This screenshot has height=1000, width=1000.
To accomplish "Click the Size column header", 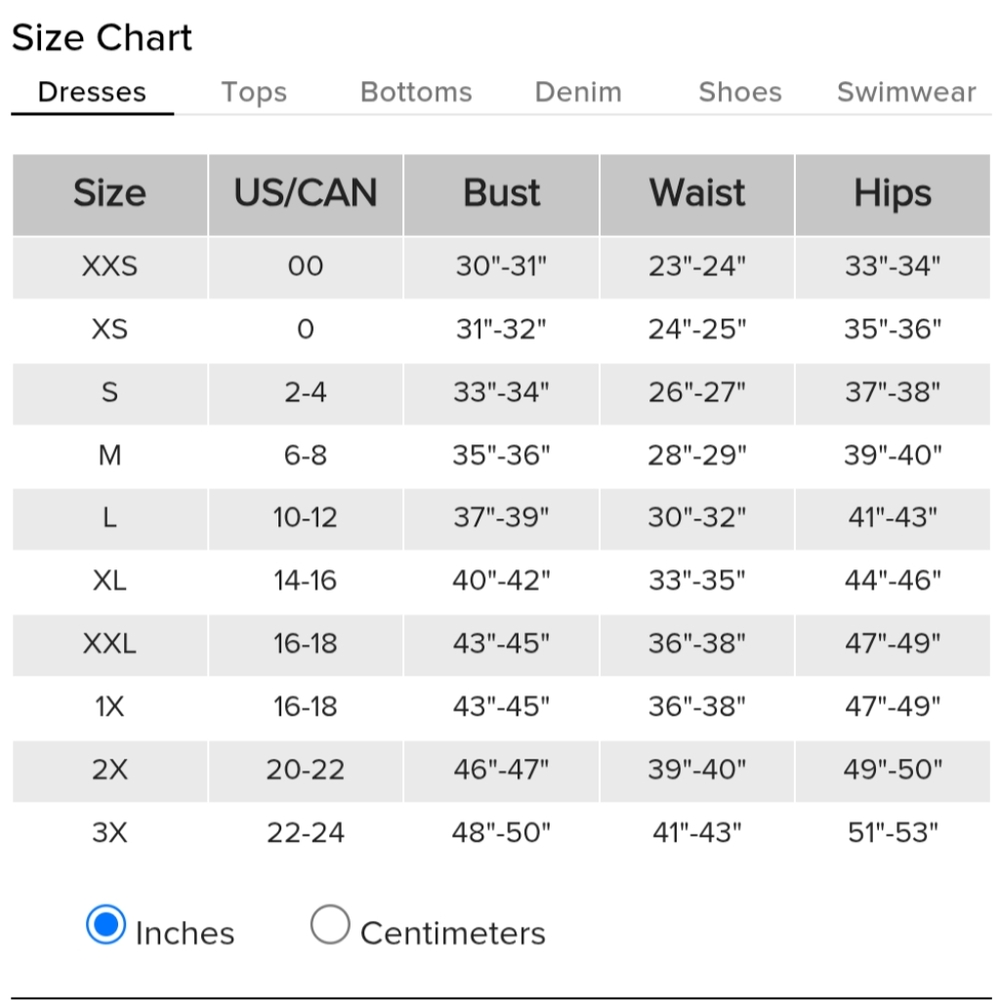I will click(110, 195).
